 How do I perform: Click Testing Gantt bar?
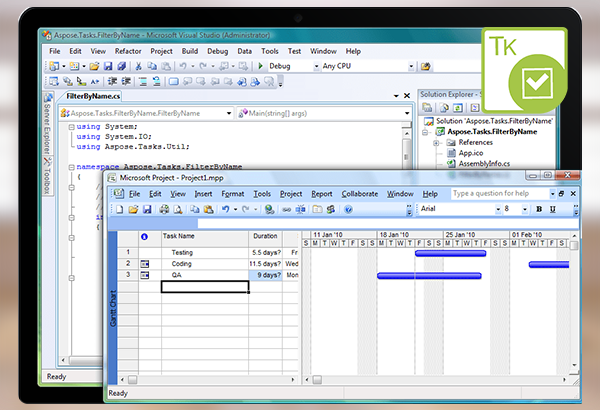pos(450,253)
